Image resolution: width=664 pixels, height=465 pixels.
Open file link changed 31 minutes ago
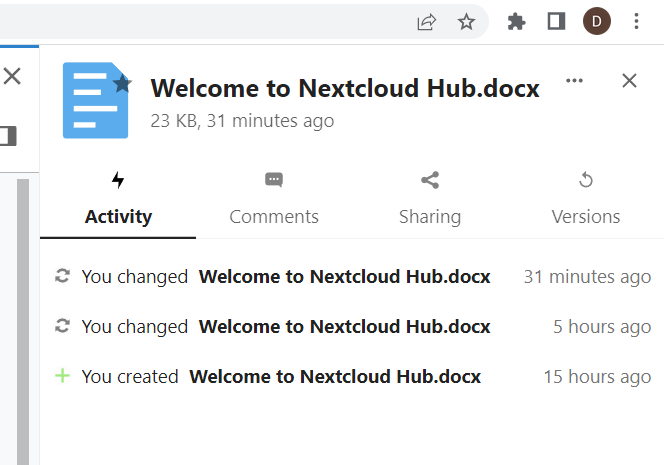pyautogui.click(x=344, y=277)
